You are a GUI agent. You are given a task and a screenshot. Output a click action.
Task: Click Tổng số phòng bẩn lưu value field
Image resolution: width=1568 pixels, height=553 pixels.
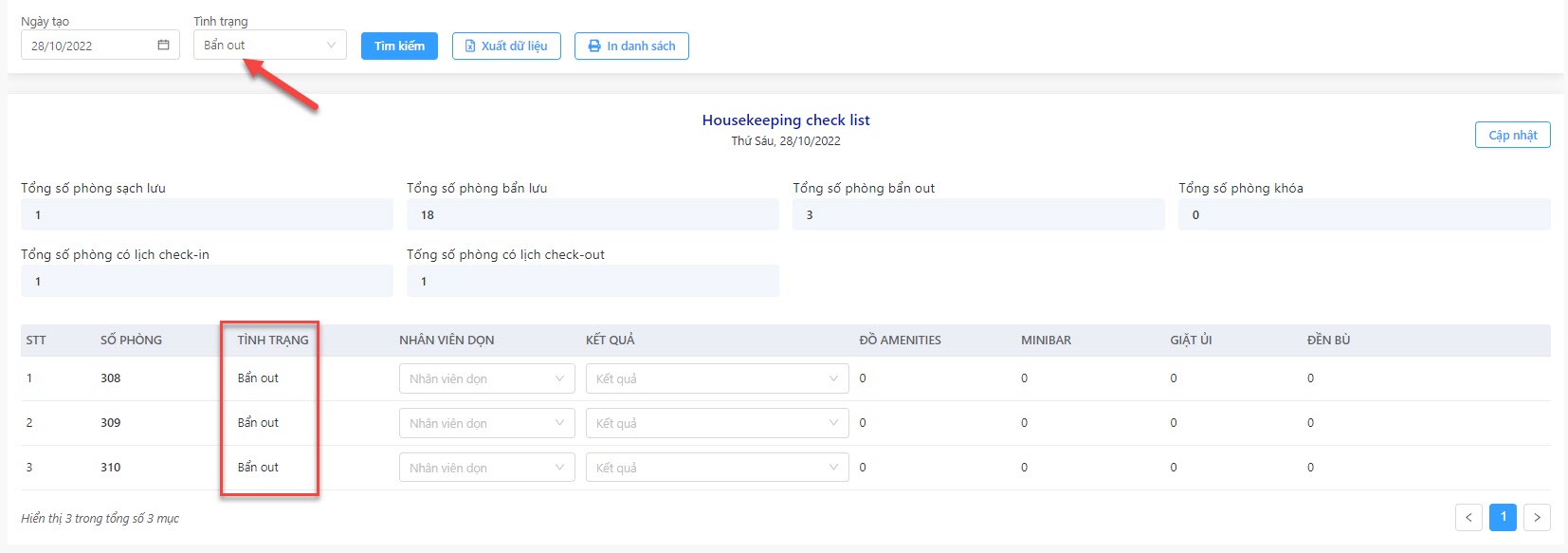[x=593, y=214]
